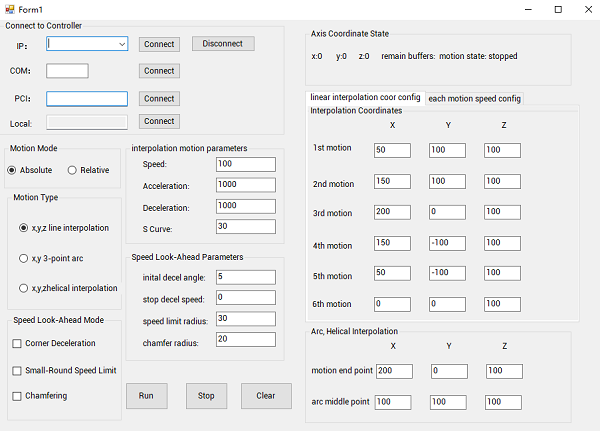Click the 1st motion X coordinate field
The image size is (600, 431).
pos(392,150)
